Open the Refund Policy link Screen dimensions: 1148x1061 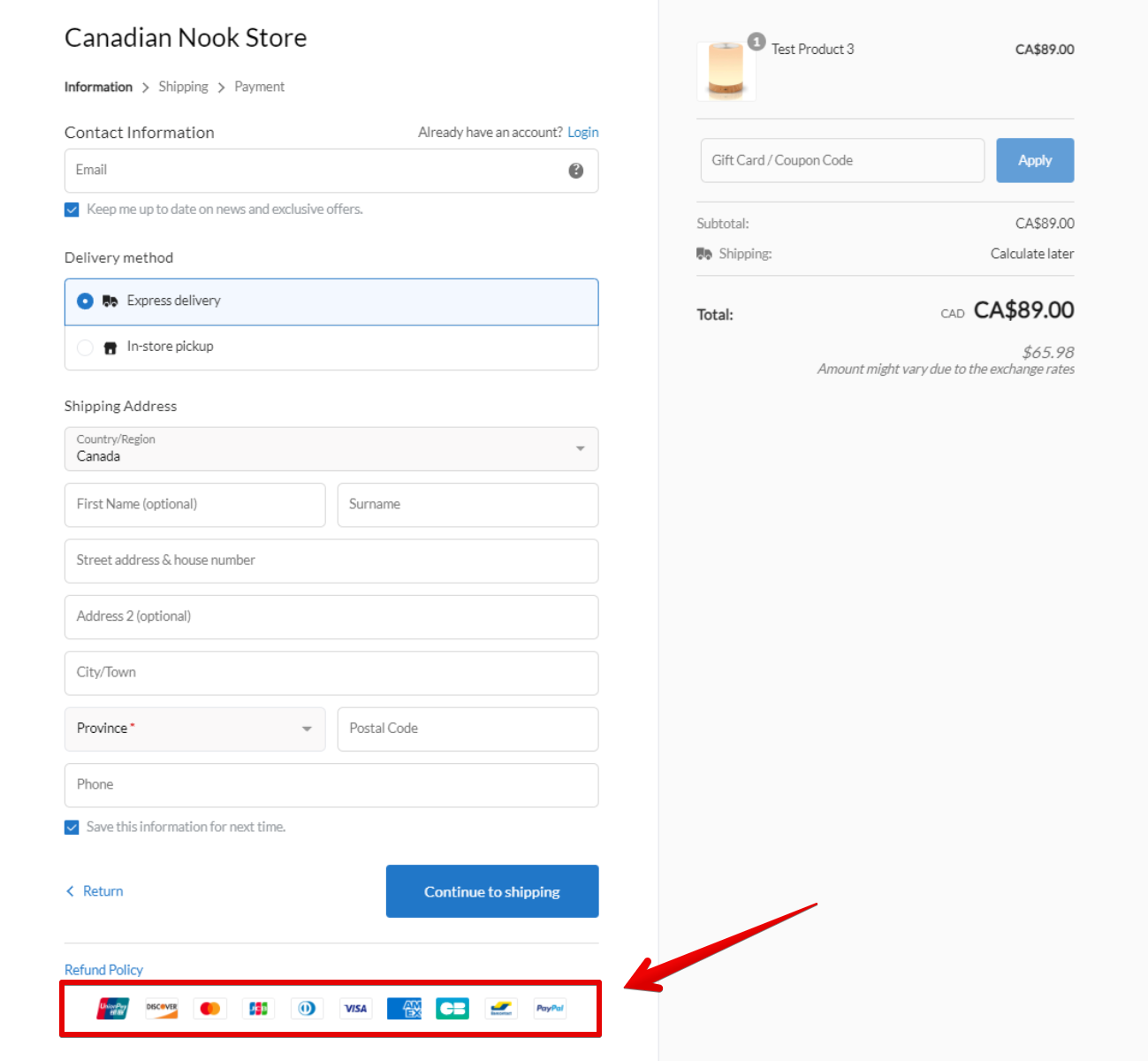click(103, 969)
